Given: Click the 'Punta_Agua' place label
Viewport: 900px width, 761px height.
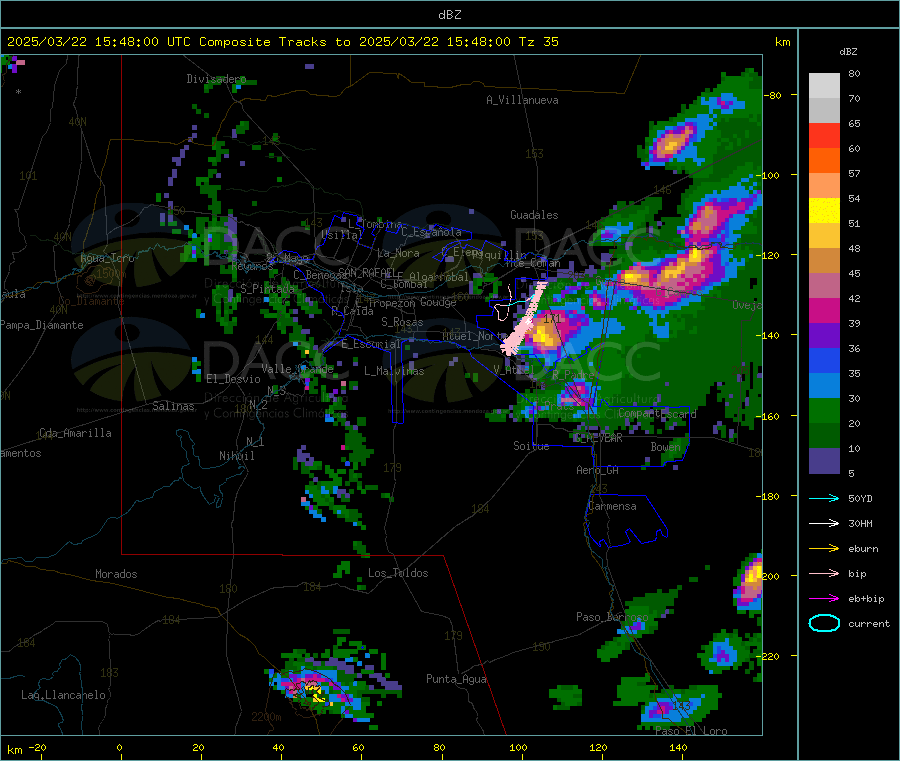Looking at the screenshot, I should (x=456, y=680).
